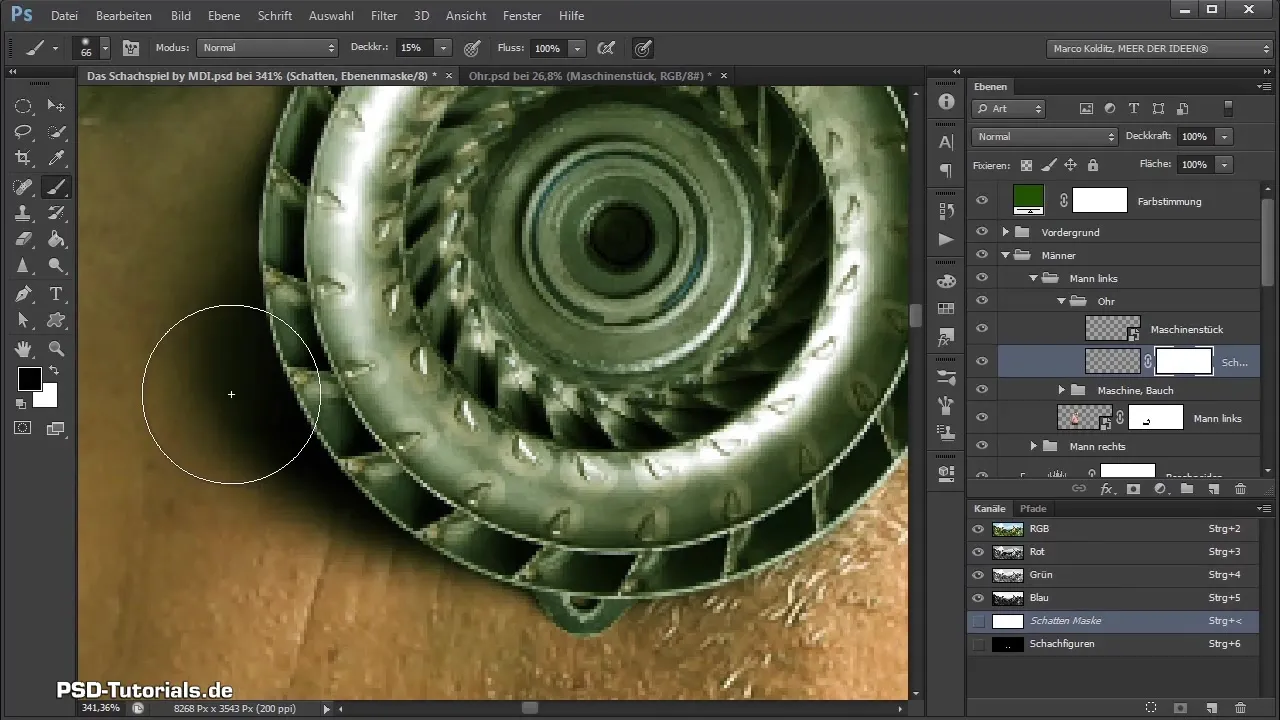This screenshot has height=720, width=1280.
Task: Select the Crop tool
Action: click(23, 158)
